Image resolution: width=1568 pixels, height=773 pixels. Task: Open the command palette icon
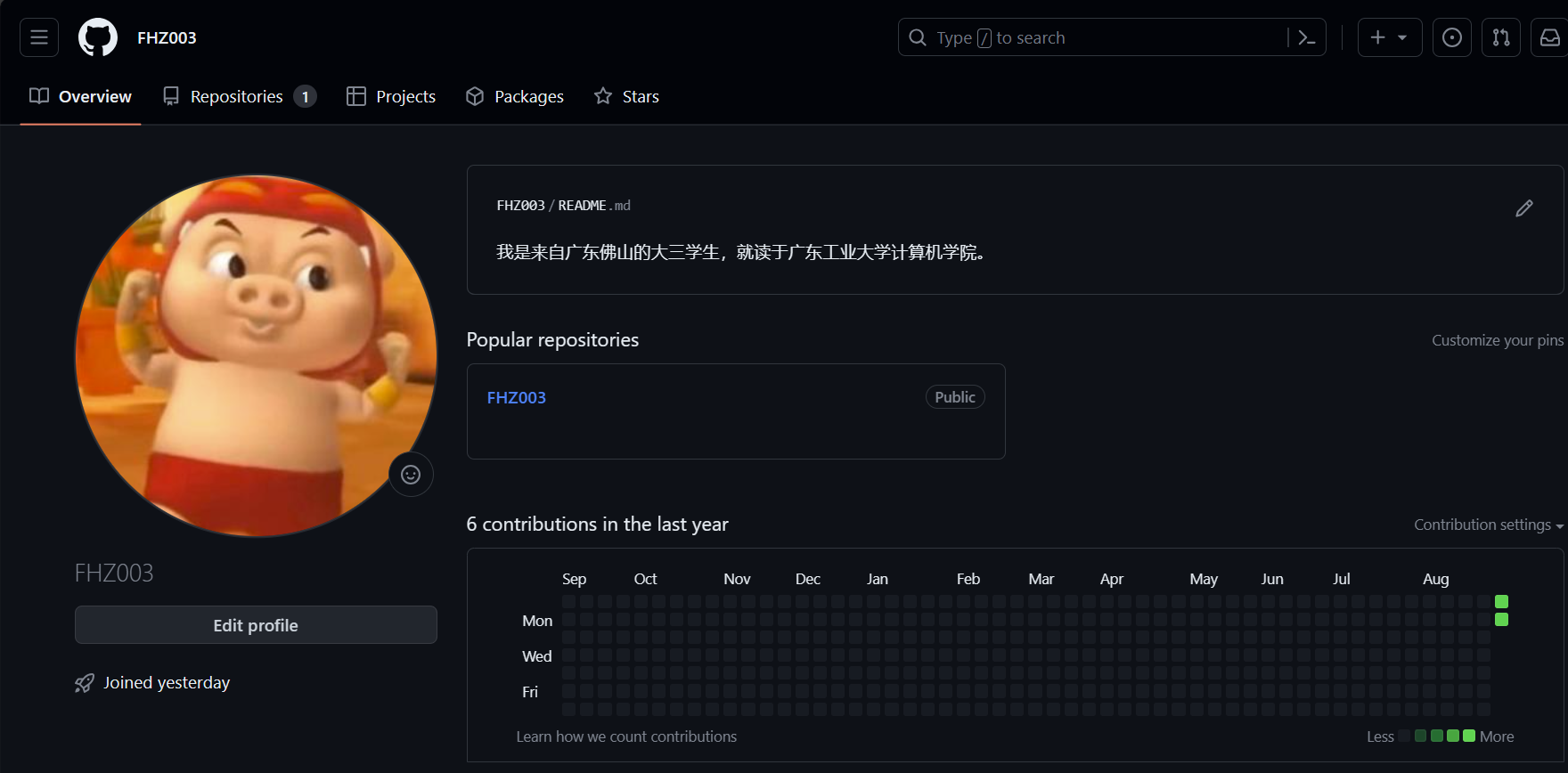pos(1306,37)
